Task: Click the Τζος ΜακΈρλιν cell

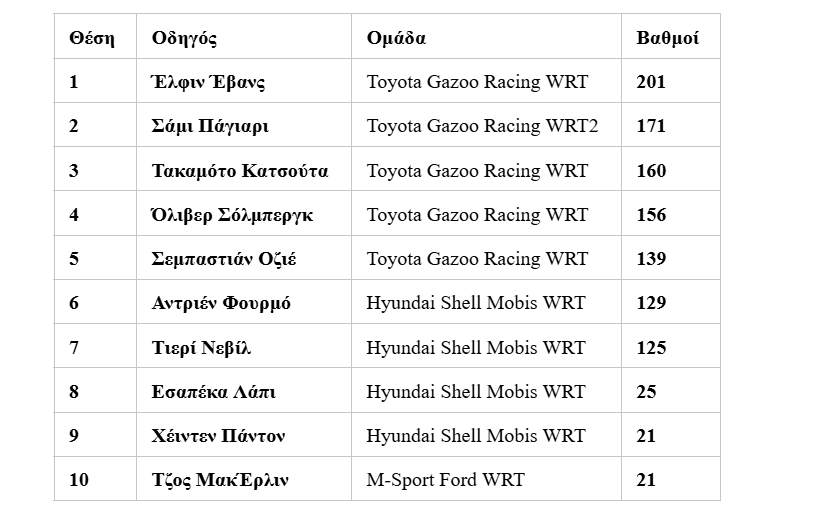Action: [x=244, y=479]
